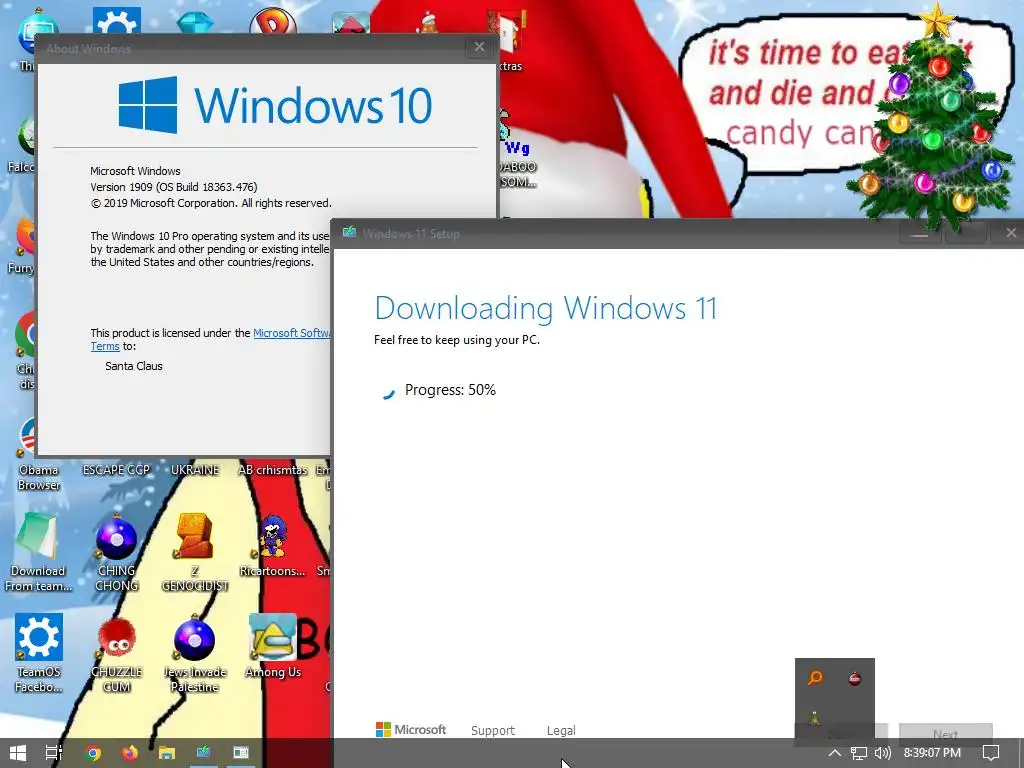
Task: Click Next button in Windows 11 Setup
Action: [x=946, y=734]
